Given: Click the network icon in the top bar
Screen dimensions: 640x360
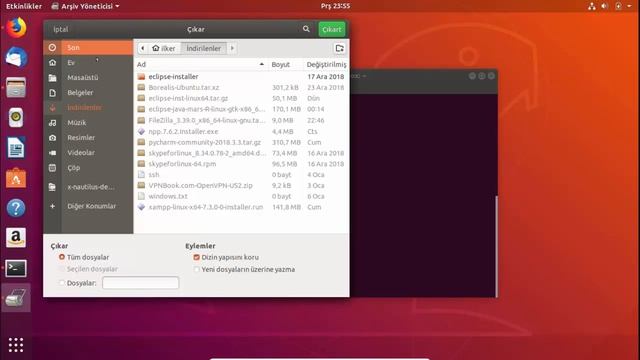Looking at the screenshot, I should 591,6.
